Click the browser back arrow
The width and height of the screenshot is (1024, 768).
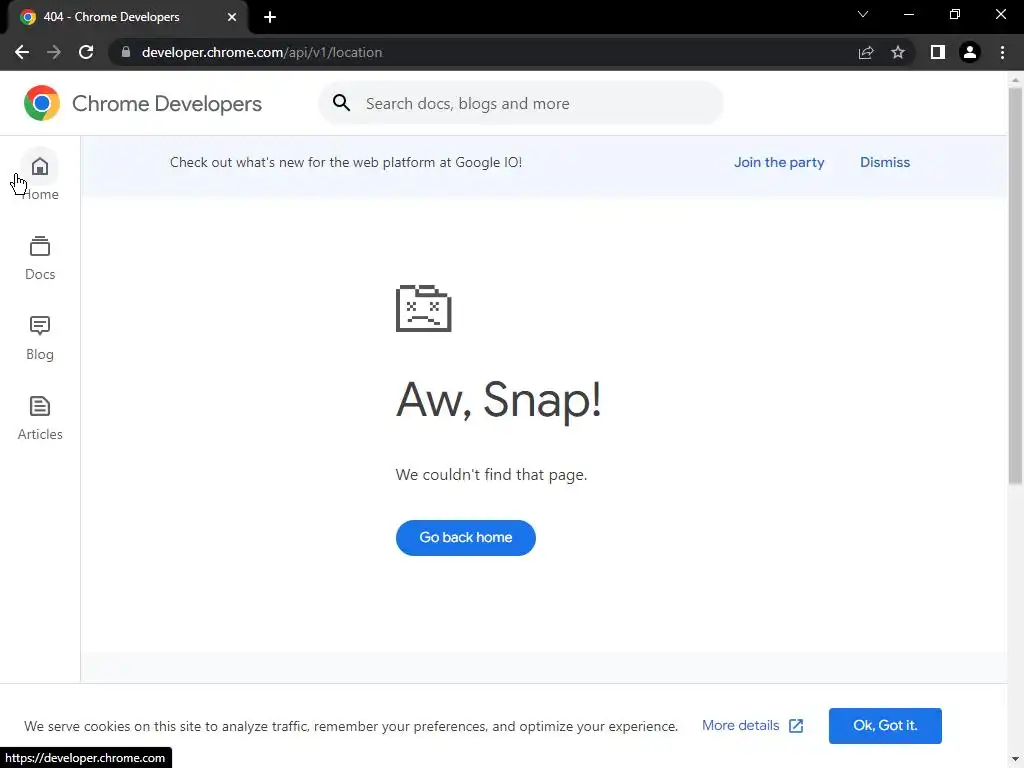[22, 52]
